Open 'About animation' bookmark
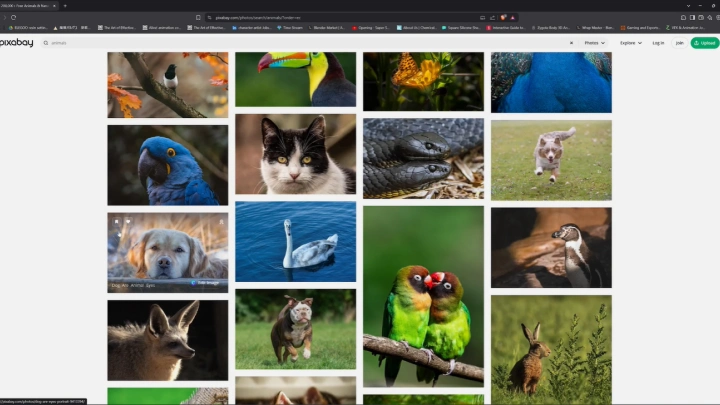This screenshot has height=405, width=720. (161, 28)
